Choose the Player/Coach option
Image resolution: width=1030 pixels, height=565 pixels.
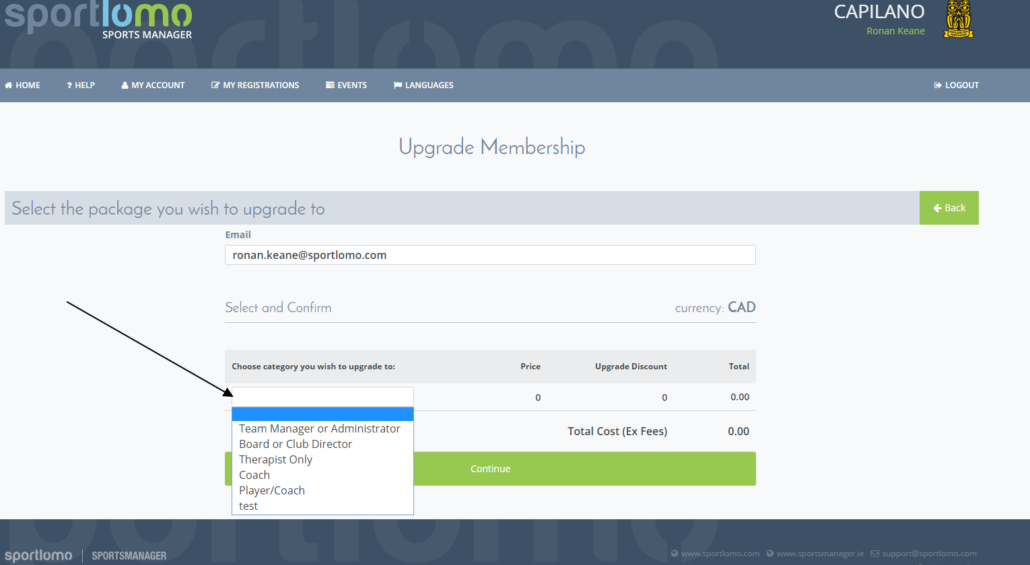point(271,491)
